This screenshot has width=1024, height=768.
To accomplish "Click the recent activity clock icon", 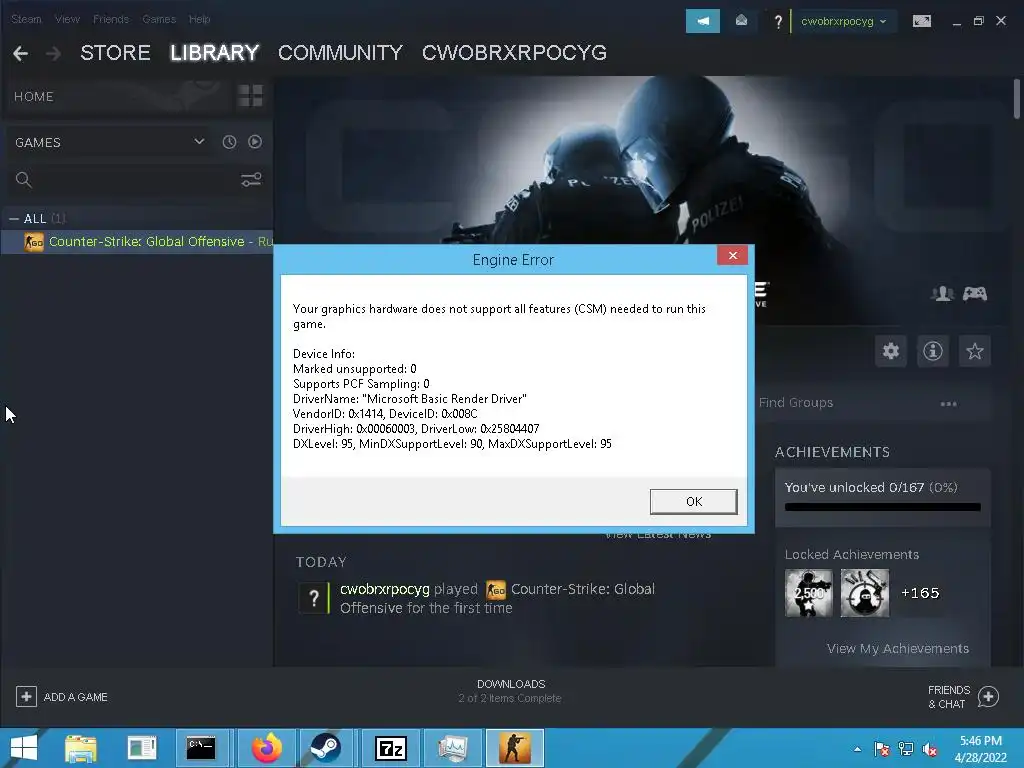I will click(229, 142).
